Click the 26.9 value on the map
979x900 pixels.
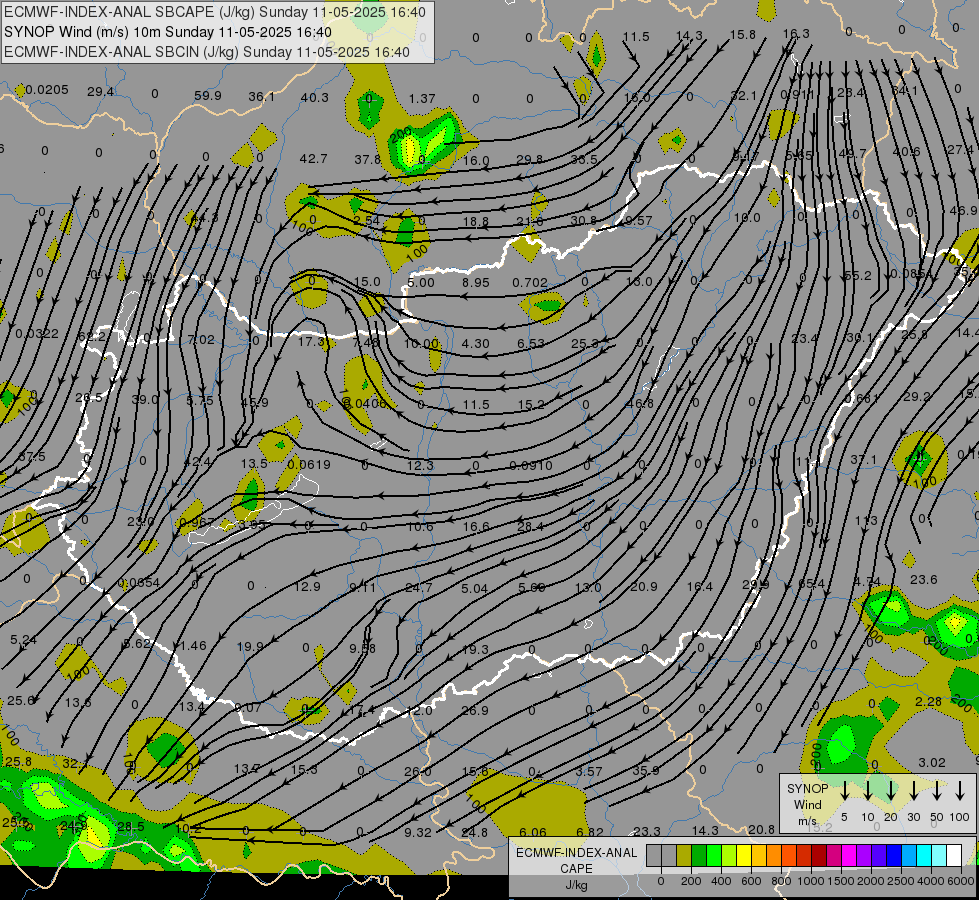(475, 710)
